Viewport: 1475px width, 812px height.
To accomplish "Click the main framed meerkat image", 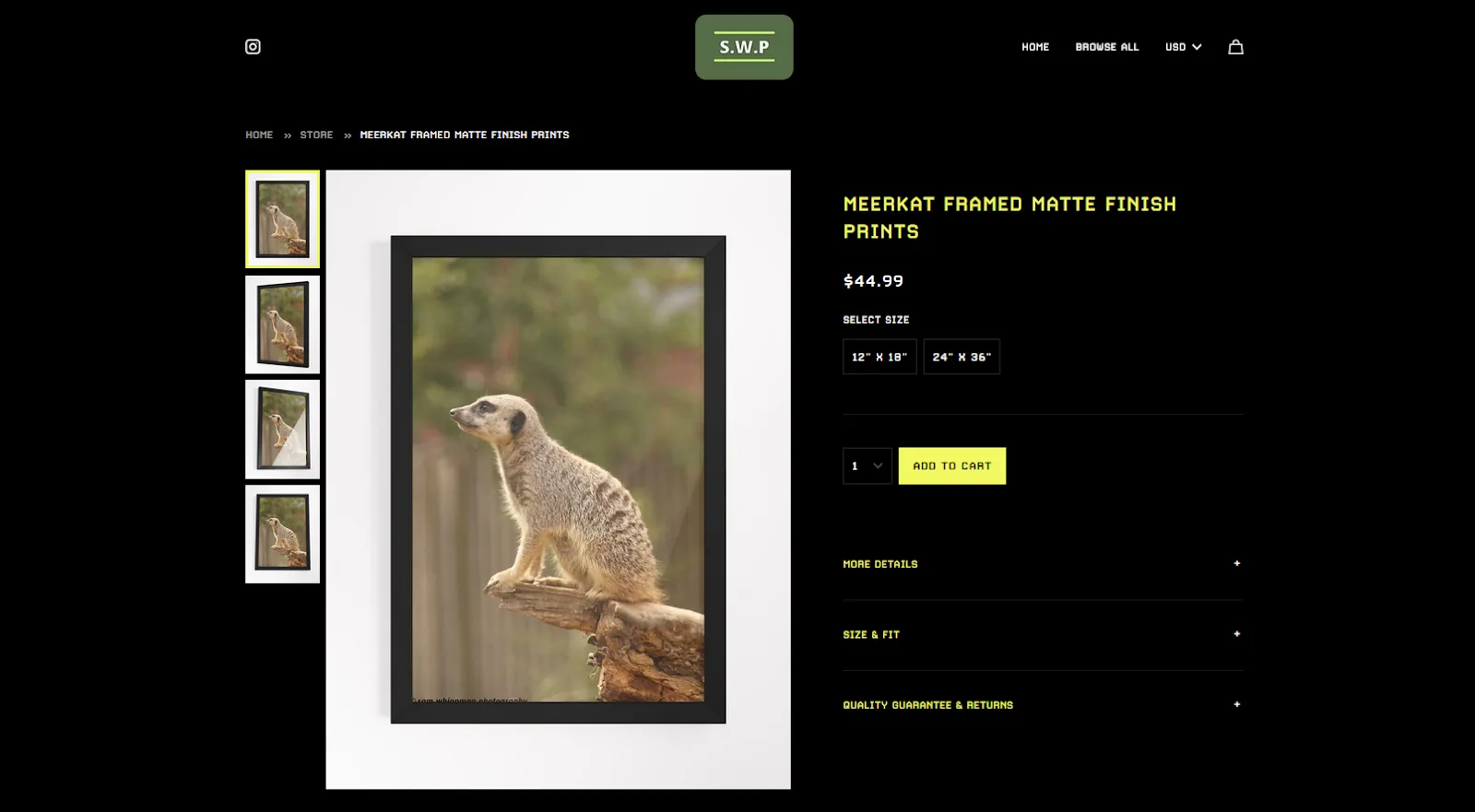I will 558,479.
